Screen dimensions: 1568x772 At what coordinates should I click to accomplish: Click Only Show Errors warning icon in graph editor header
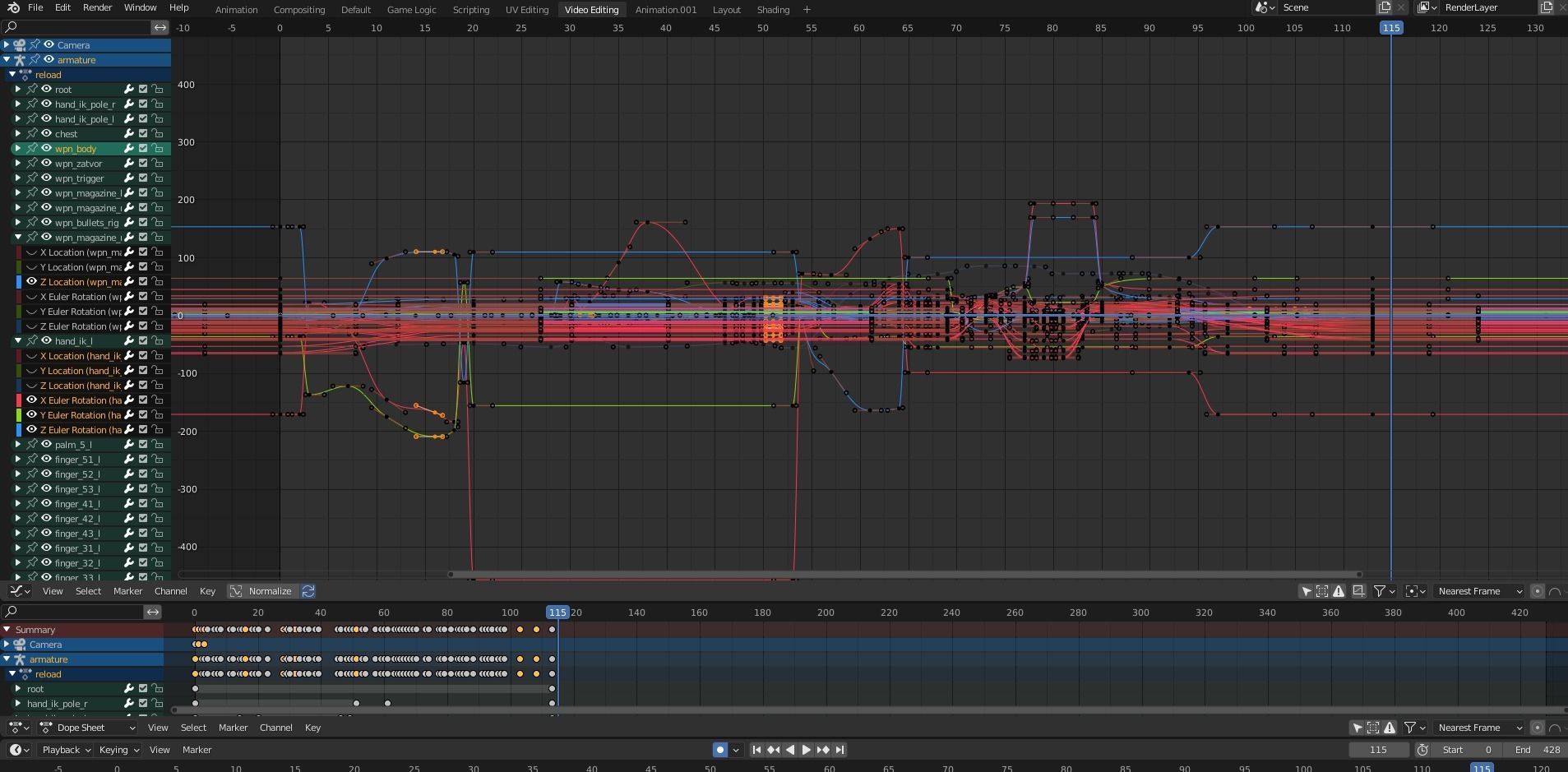1339,591
